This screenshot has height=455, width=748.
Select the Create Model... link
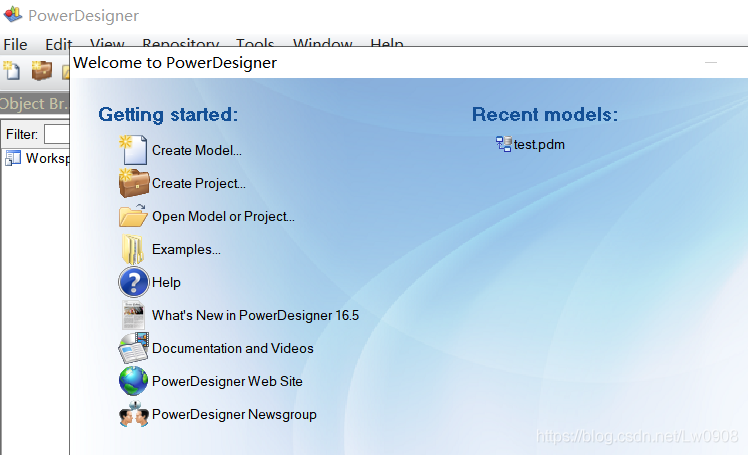click(x=197, y=150)
